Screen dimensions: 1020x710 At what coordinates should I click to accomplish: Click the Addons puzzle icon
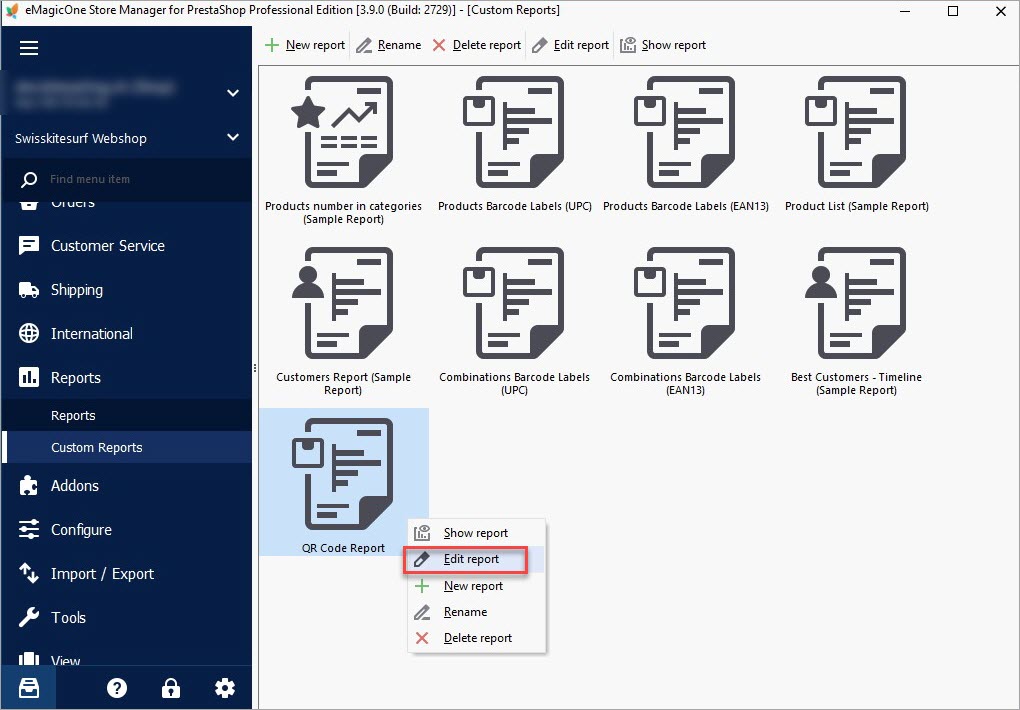pyautogui.click(x=29, y=485)
